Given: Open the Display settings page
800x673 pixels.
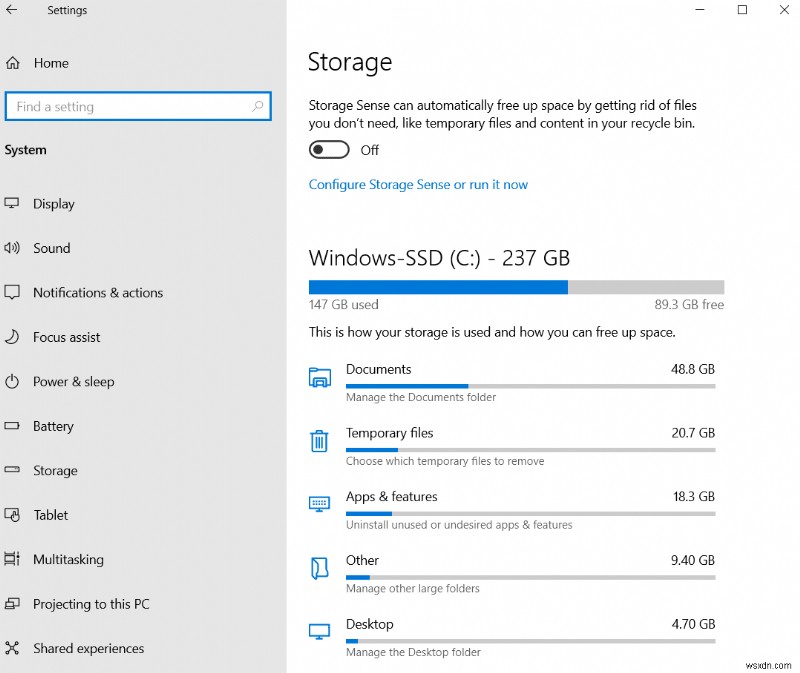Looking at the screenshot, I should [53, 204].
